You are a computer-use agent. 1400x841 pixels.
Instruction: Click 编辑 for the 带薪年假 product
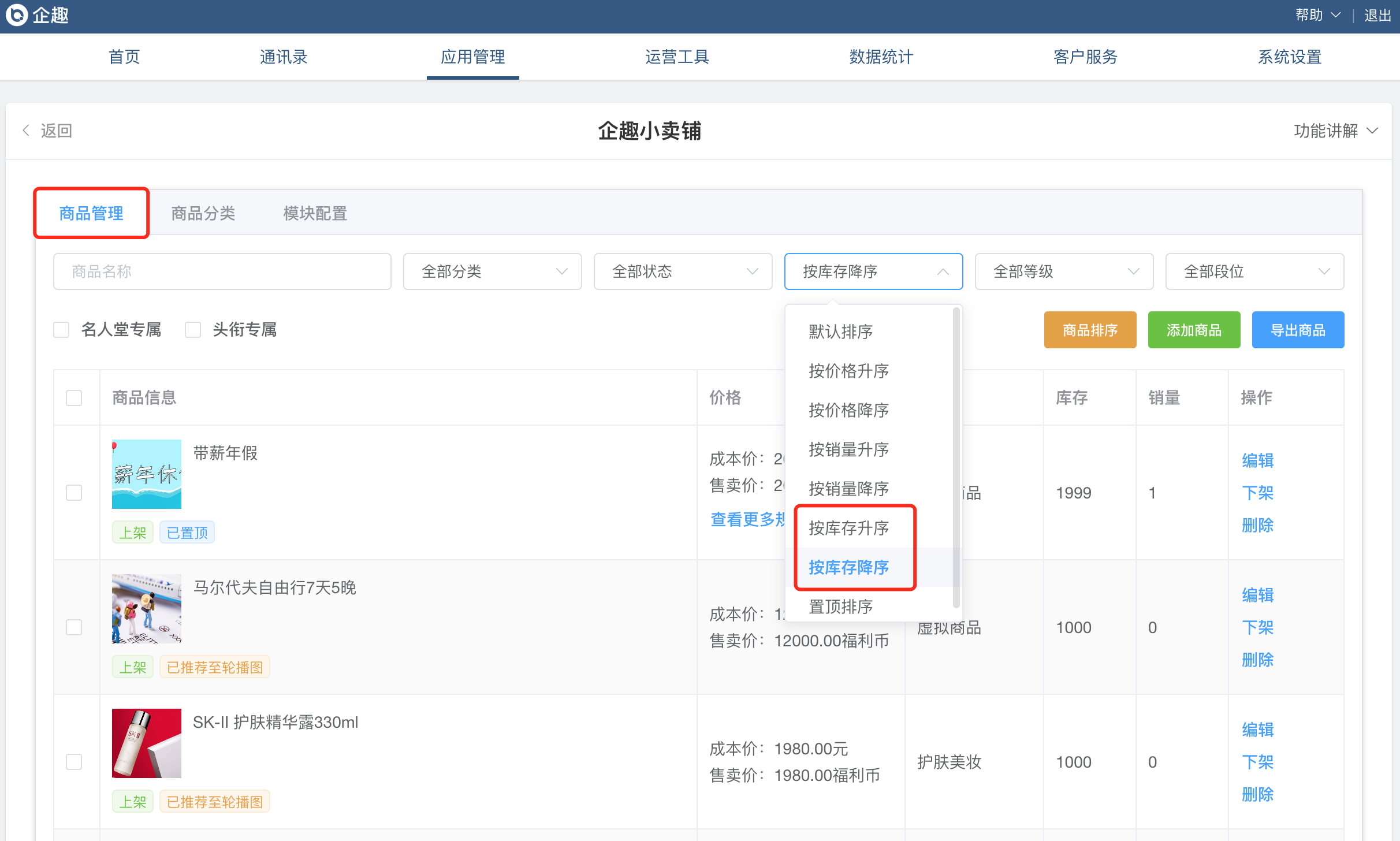[1257, 460]
